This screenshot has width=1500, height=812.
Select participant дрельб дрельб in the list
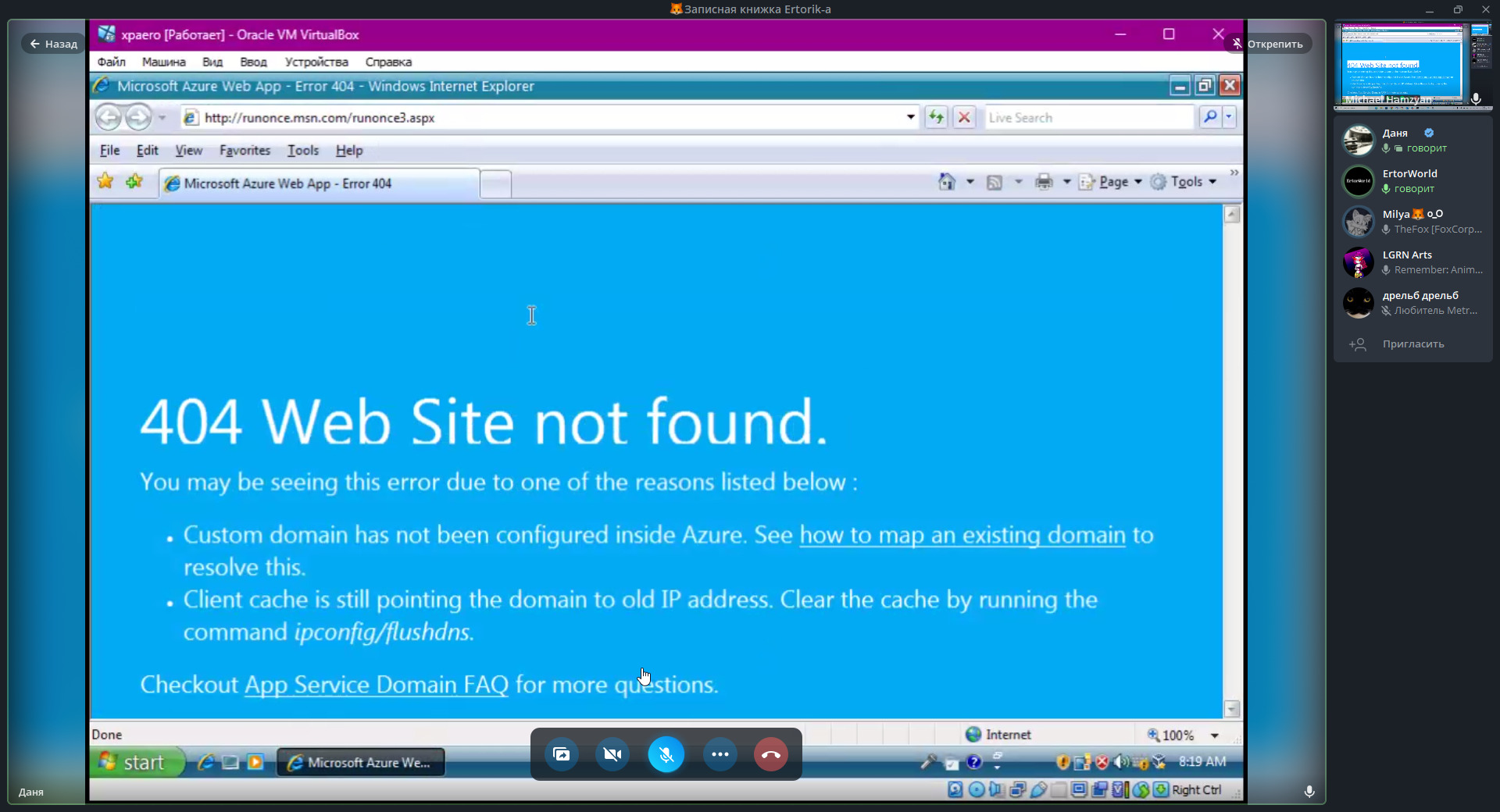[1412, 303]
